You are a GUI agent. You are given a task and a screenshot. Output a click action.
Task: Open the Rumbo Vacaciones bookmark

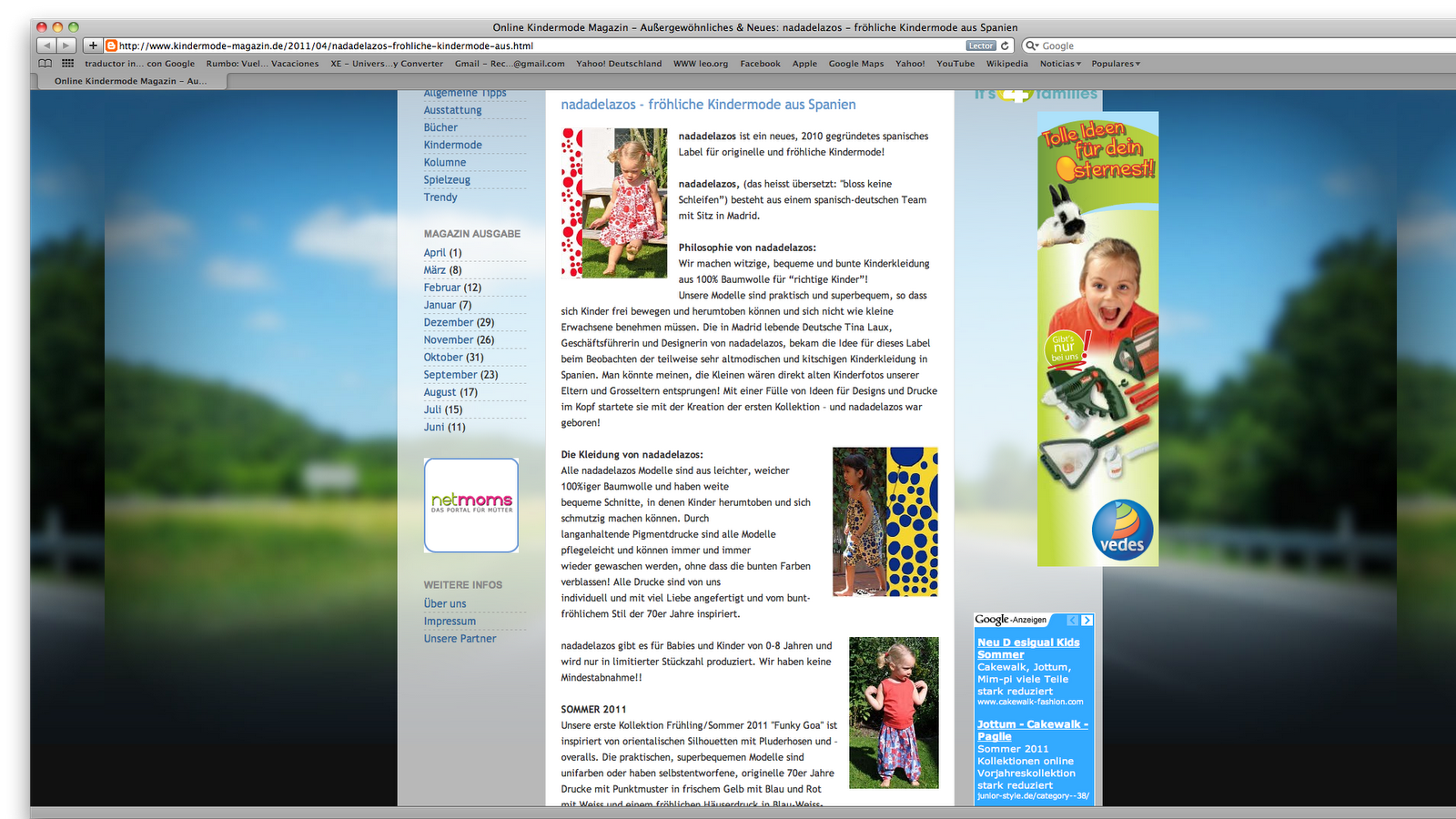262,64
